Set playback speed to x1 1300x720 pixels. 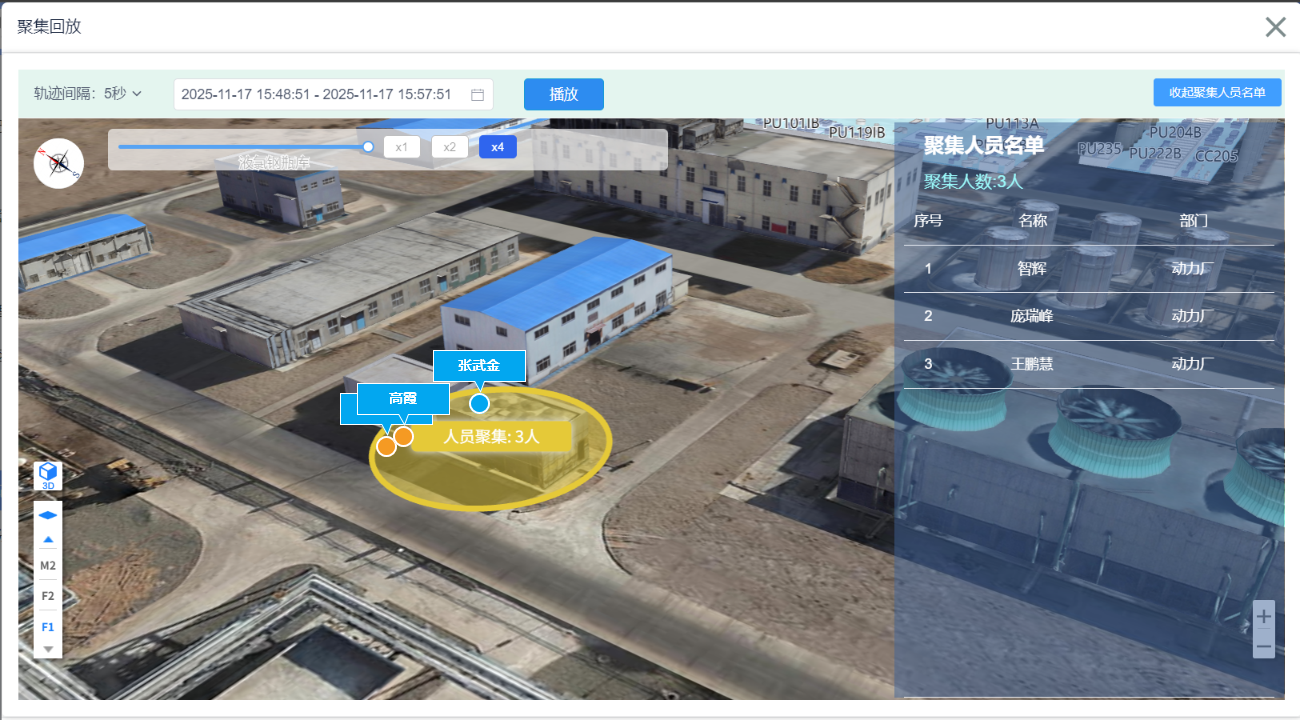(x=402, y=147)
